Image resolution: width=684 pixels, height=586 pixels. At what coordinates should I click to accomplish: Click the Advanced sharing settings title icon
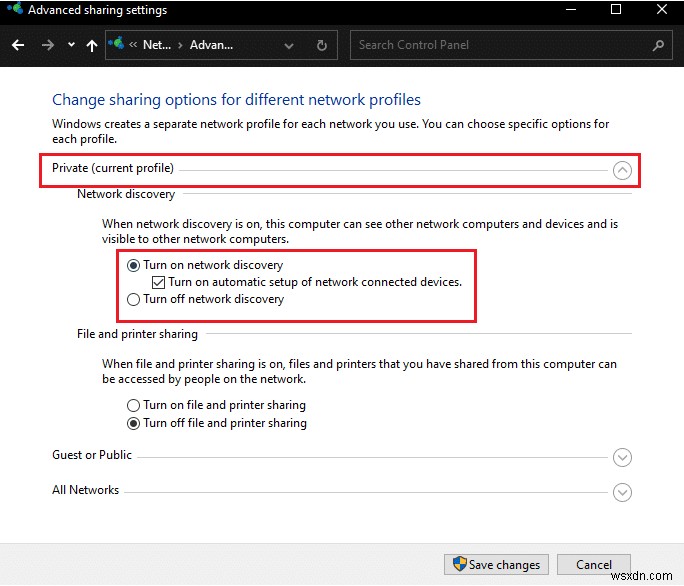pos(15,9)
